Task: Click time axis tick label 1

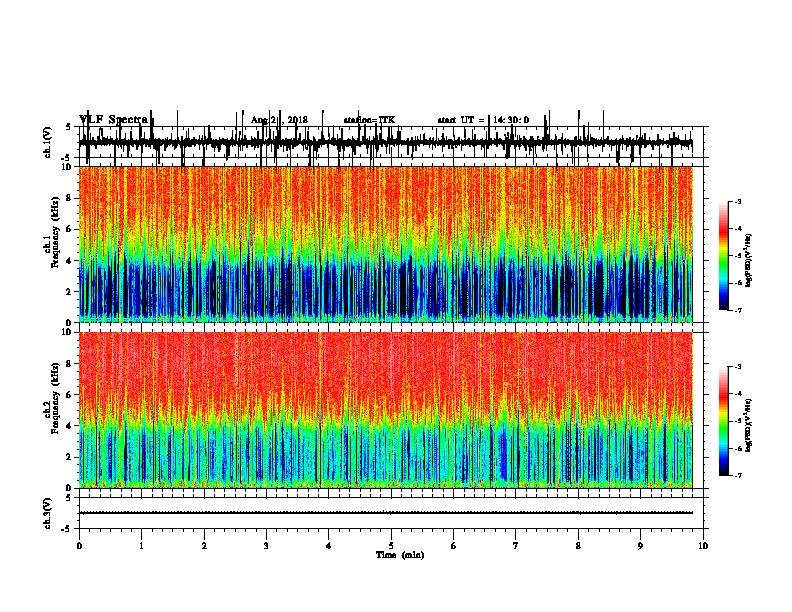Action: point(141,546)
